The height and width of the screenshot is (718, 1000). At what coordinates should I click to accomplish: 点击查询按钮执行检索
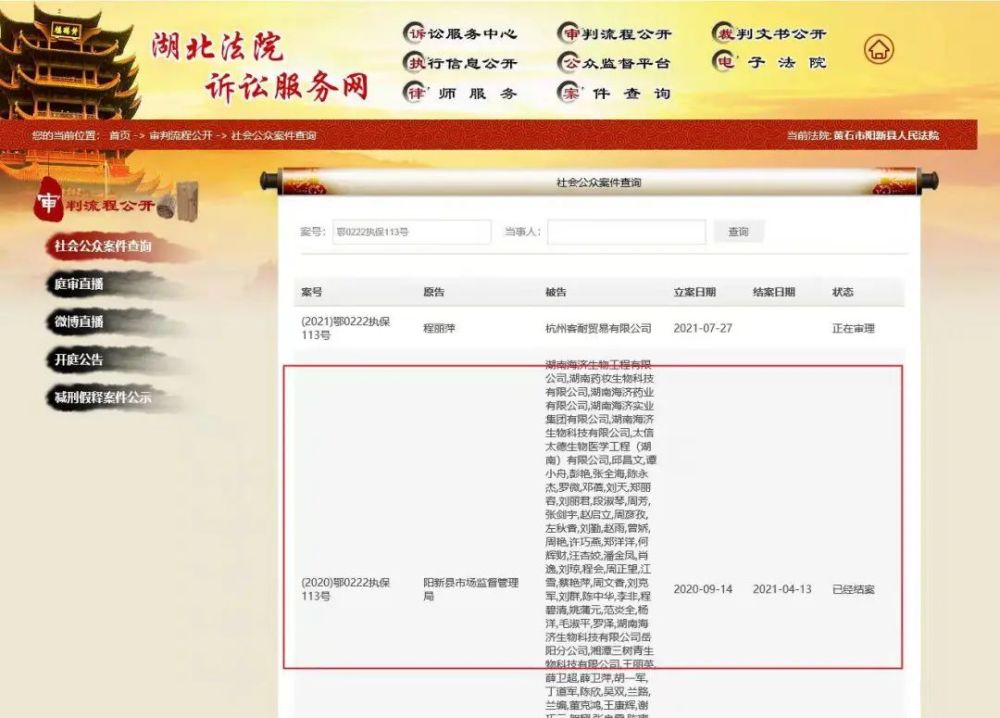tap(738, 231)
